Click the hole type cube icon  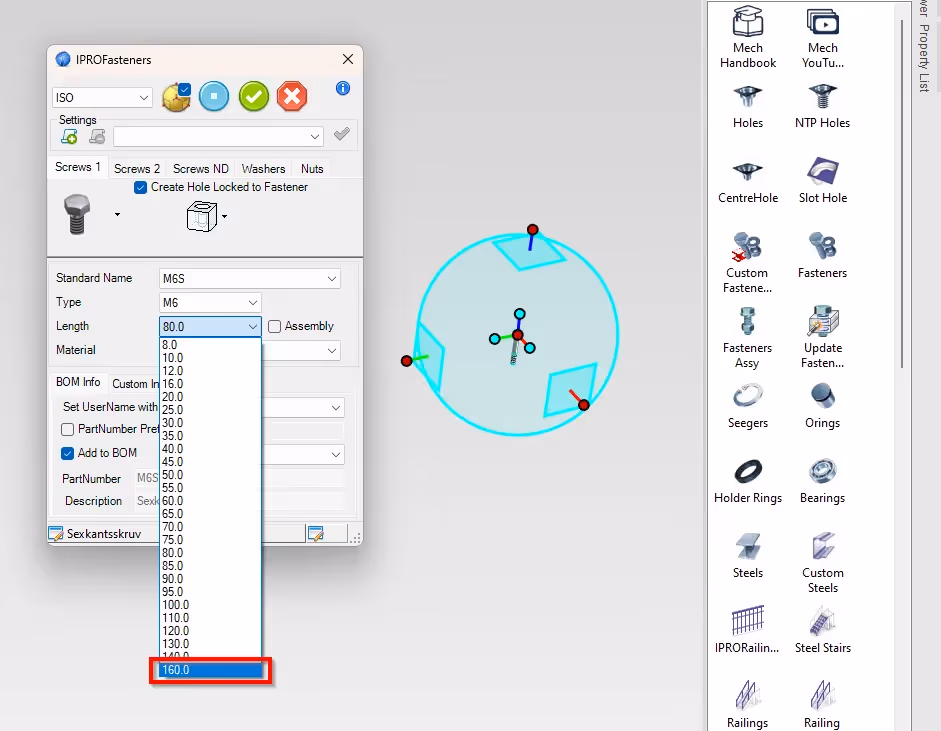tap(201, 216)
